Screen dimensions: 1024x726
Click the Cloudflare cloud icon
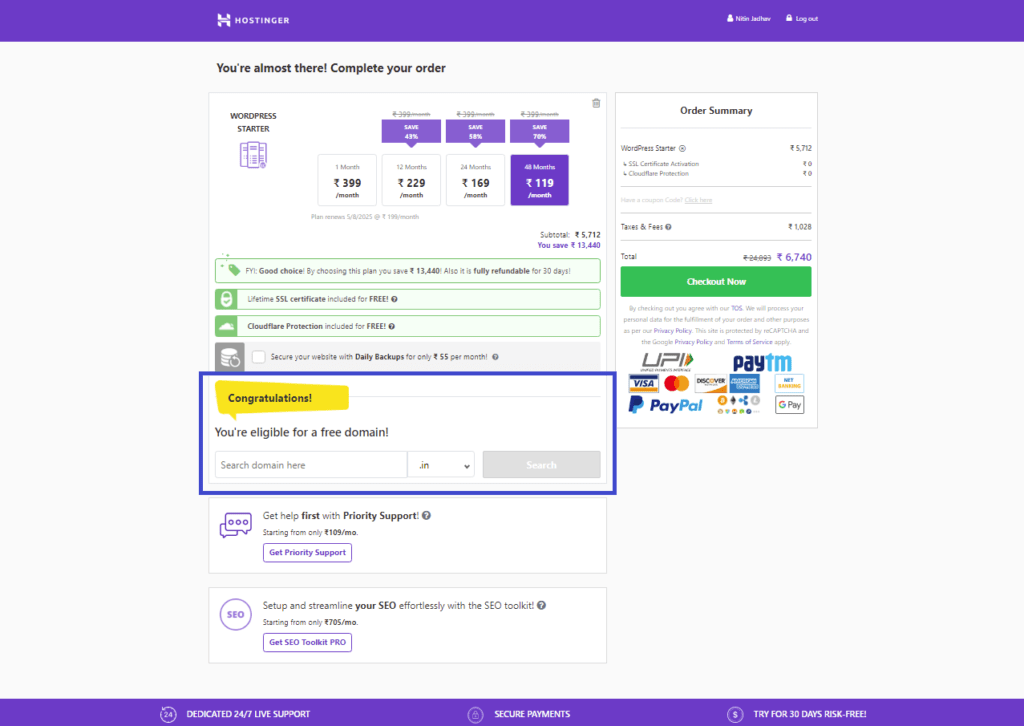point(226,326)
